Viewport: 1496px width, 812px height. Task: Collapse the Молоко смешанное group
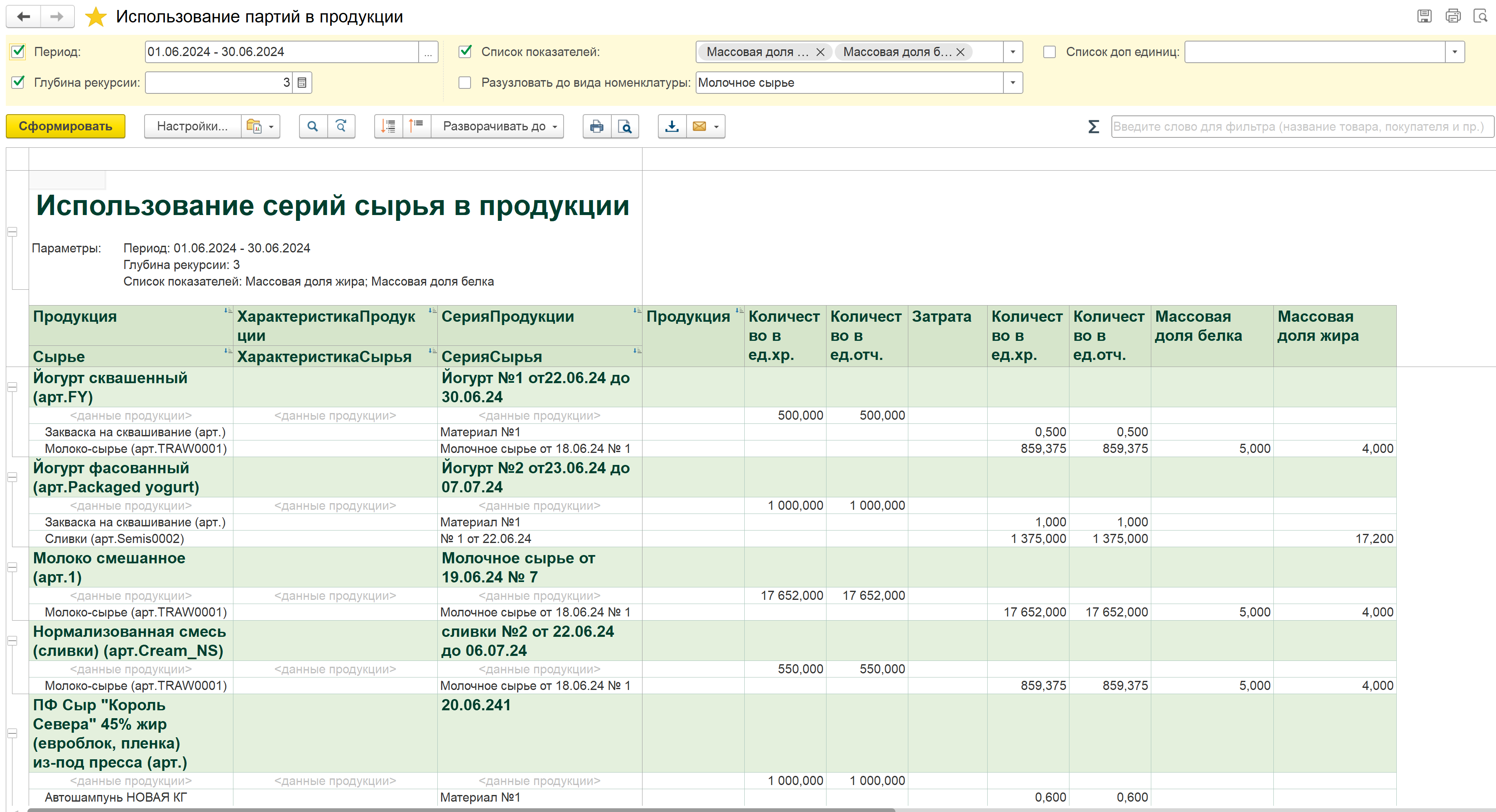tap(12, 567)
